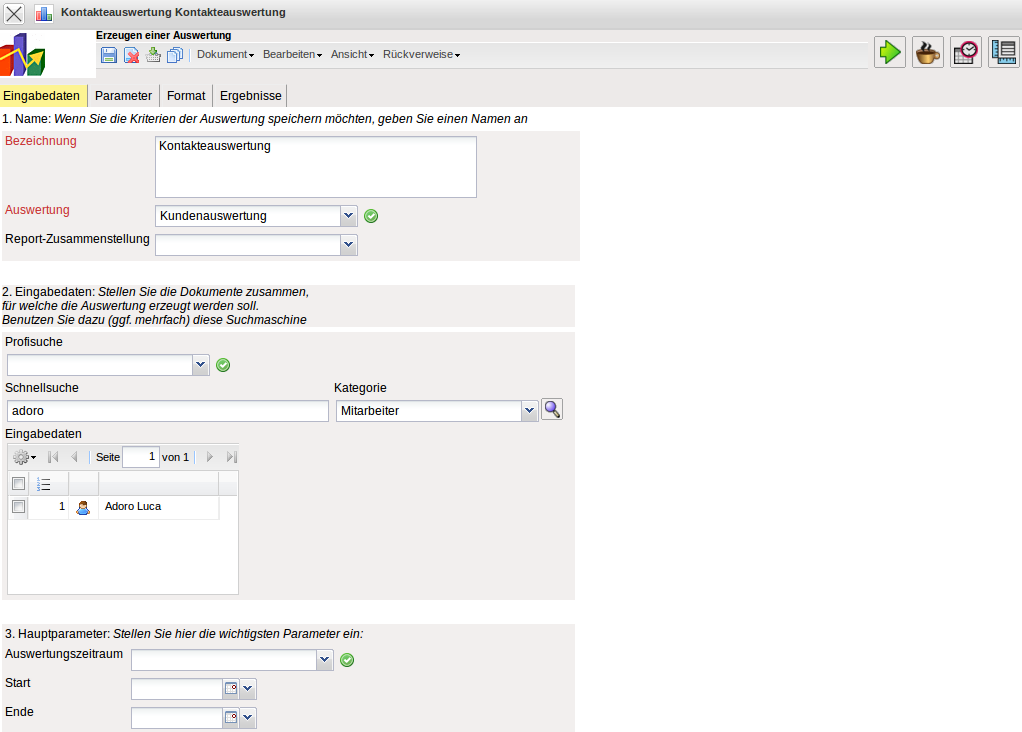Click the copy document icon
Viewport: 1022px width, 732px height.
point(175,55)
